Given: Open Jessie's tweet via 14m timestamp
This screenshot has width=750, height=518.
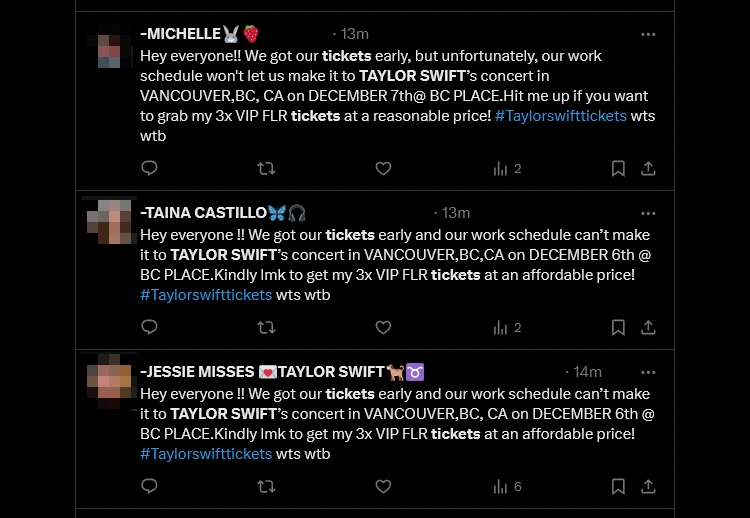Looking at the screenshot, I should [588, 372].
